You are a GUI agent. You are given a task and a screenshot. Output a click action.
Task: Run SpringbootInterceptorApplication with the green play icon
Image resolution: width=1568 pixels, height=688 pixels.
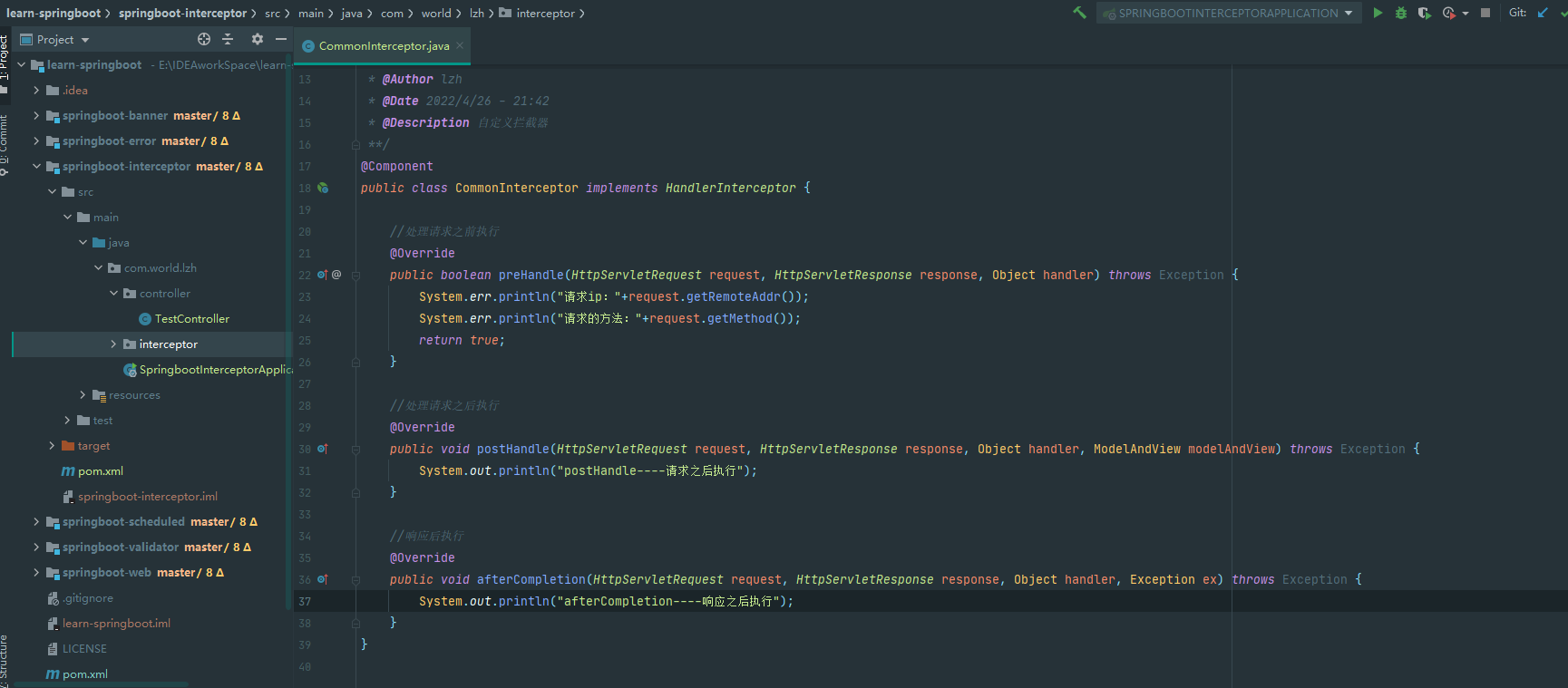coord(1378,13)
